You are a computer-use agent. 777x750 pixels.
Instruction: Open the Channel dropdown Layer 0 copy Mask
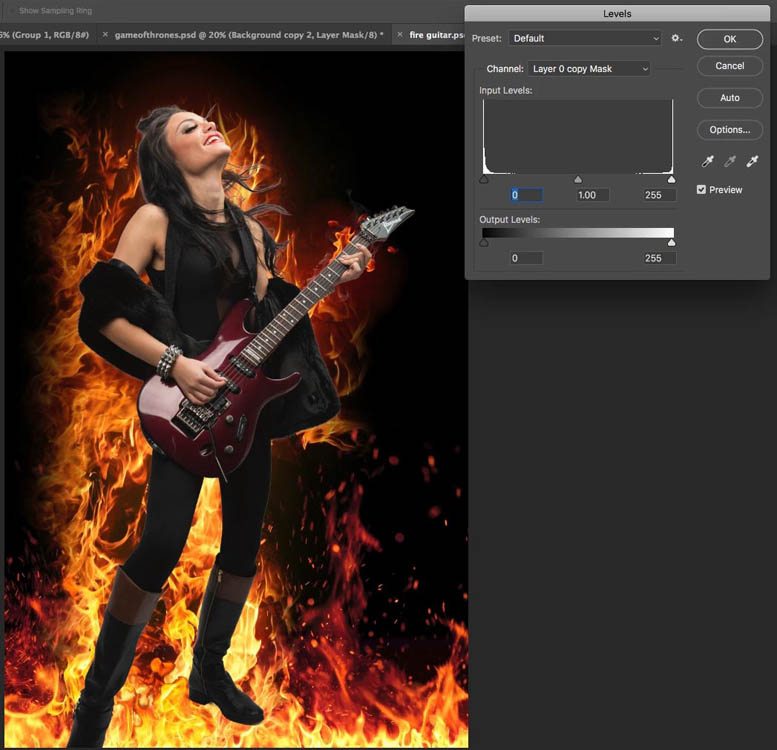coord(589,69)
